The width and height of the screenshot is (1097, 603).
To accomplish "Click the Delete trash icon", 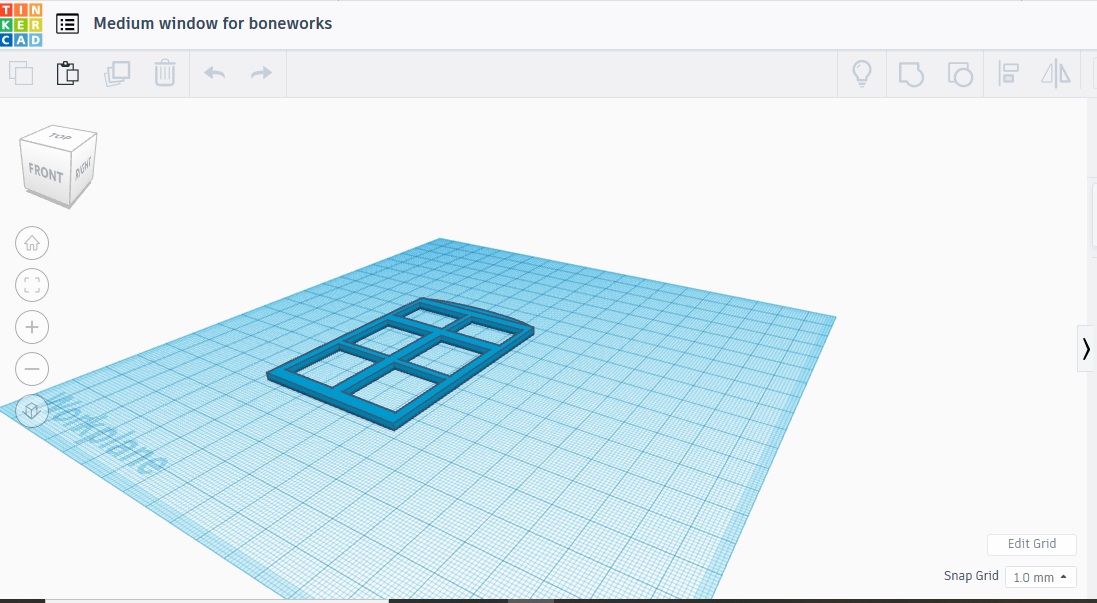I will [x=164, y=73].
